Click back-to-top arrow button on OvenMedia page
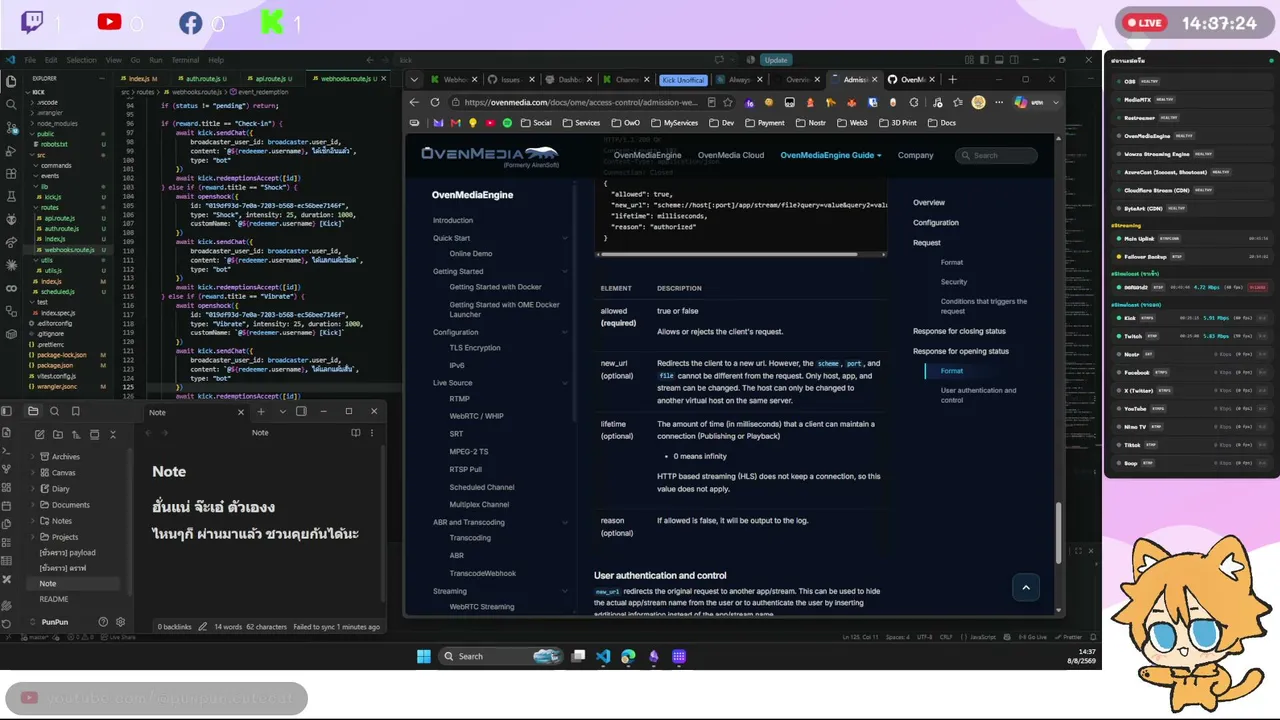Viewport: 1280px width, 720px height. [1026, 588]
